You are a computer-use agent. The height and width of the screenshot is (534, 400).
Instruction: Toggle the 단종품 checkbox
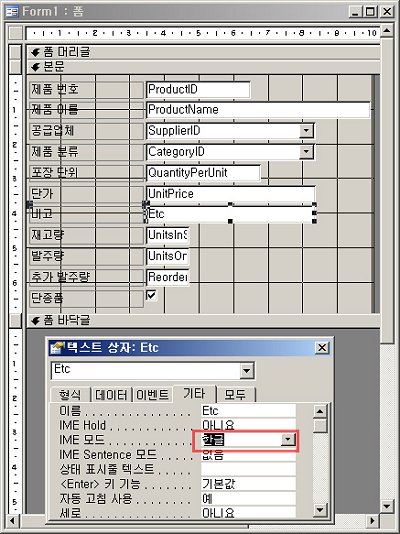[x=151, y=295]
